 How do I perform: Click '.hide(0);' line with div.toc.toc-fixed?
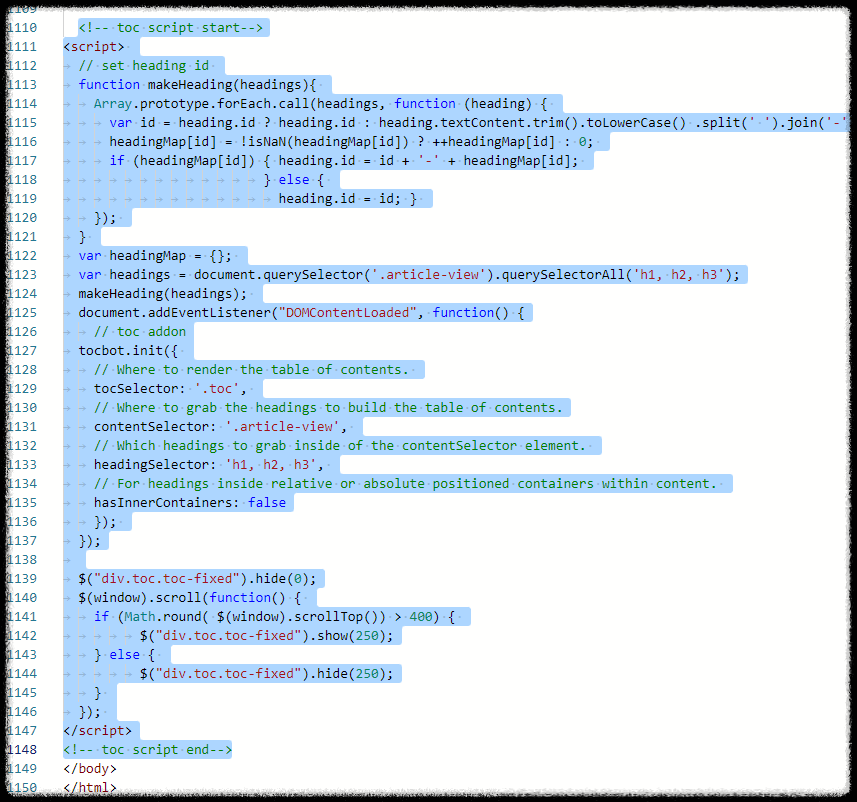click(197, 578)
